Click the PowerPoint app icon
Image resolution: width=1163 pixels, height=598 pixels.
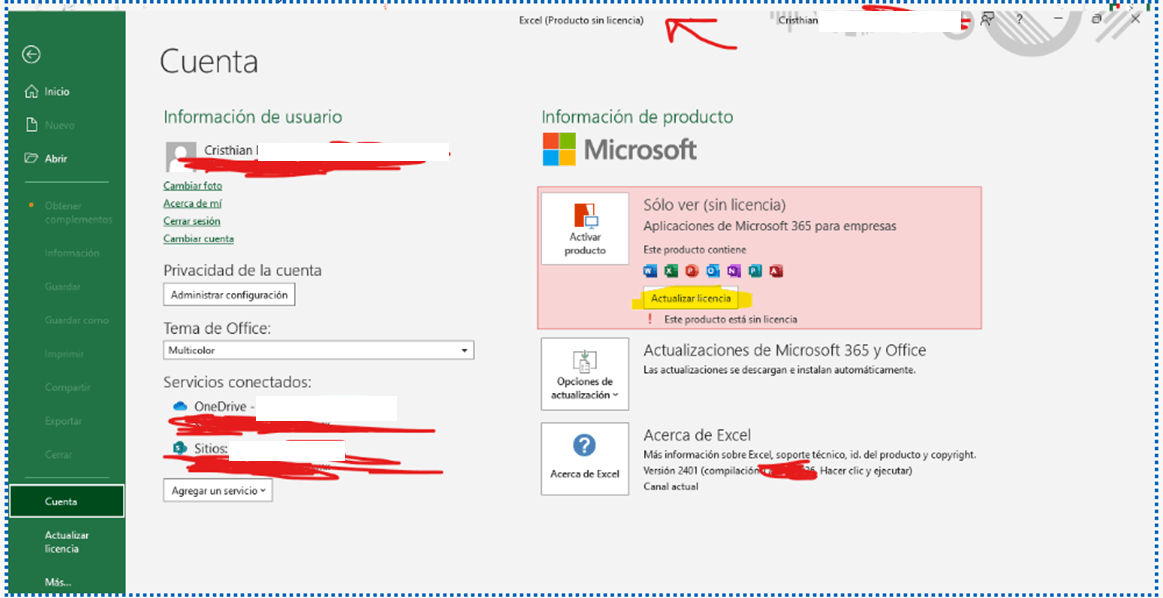[692, 271]
